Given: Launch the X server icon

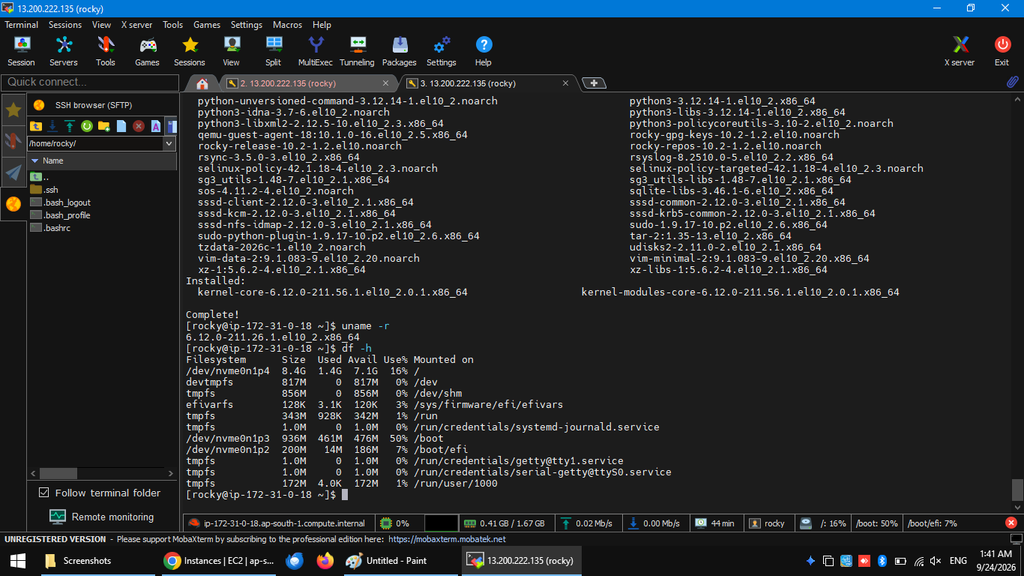Looking at the screenshot, I should pyautogui.click(x=959, y=51).
